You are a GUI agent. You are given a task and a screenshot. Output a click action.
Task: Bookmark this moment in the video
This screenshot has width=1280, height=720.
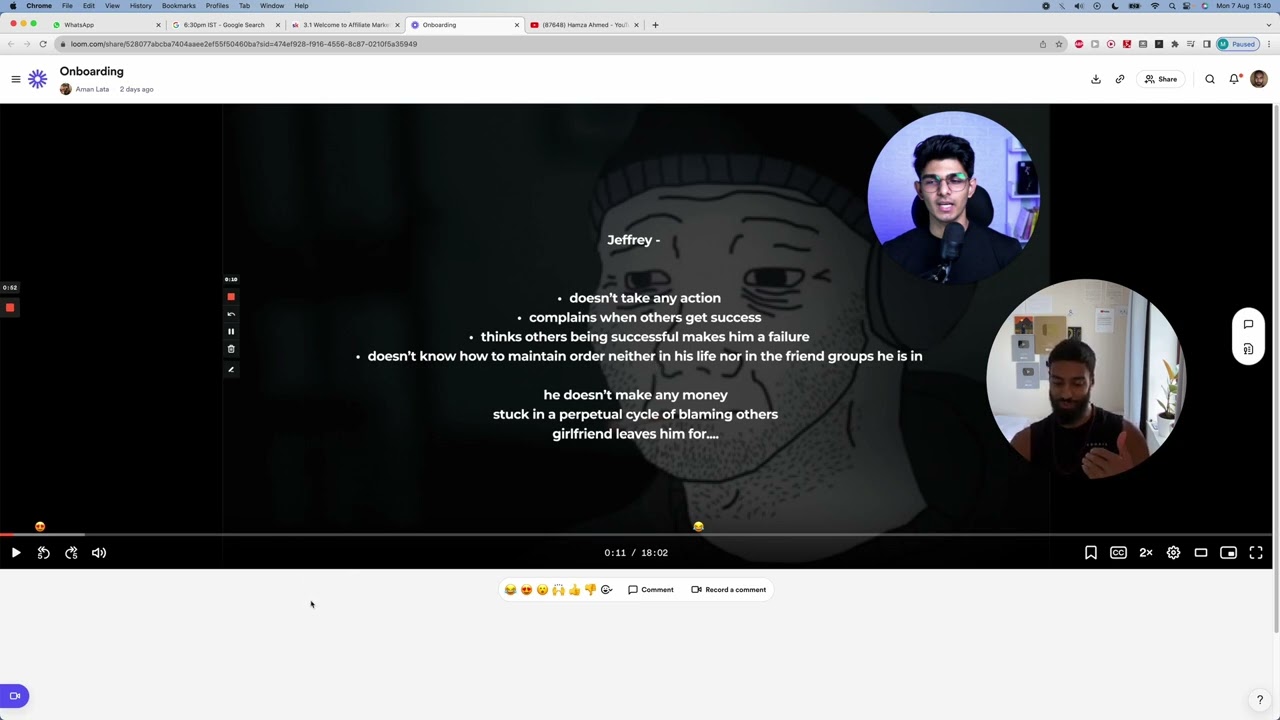click(1091, 553)
